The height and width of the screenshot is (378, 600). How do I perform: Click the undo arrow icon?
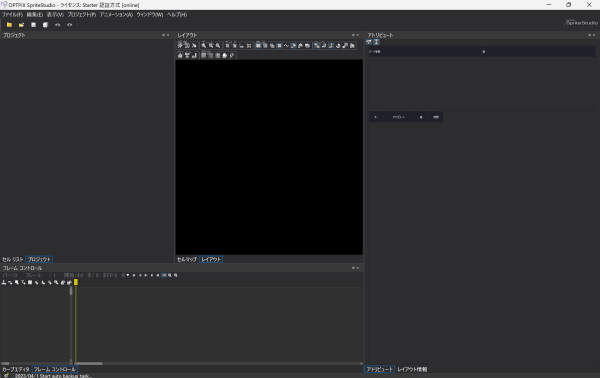(57, 24)
